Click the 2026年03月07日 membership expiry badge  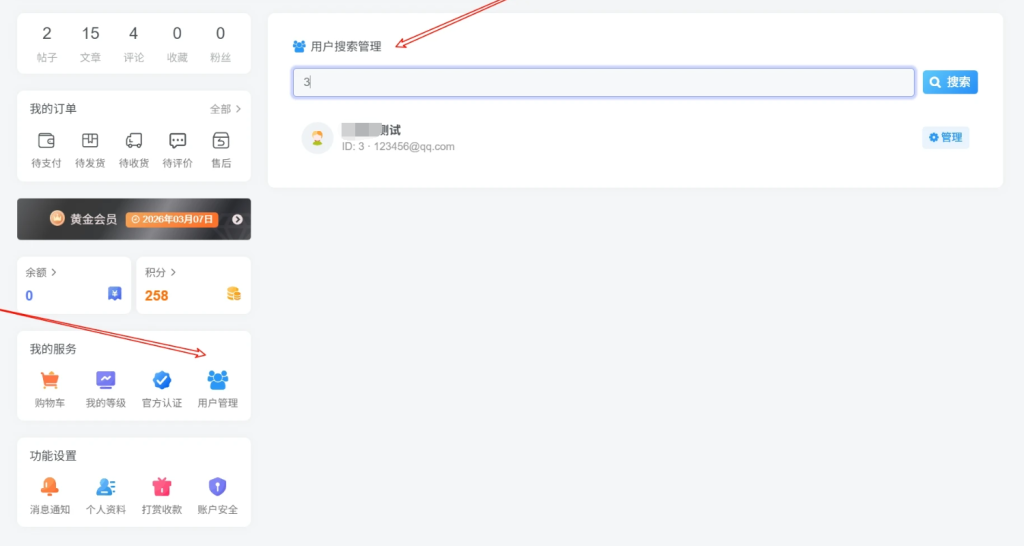[x=172, y=219]
